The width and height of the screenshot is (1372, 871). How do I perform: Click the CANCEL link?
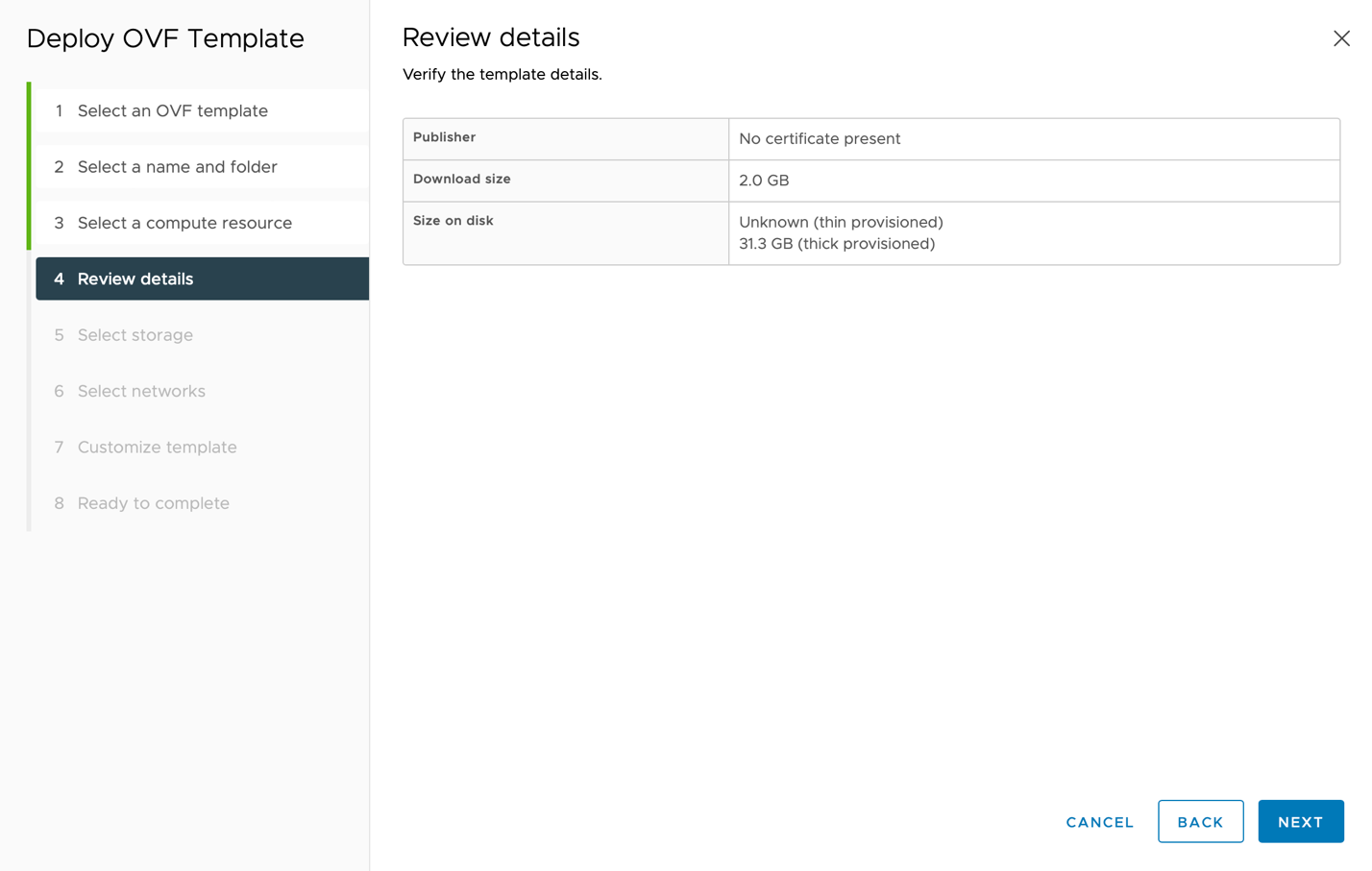(x=1098, y=821)
